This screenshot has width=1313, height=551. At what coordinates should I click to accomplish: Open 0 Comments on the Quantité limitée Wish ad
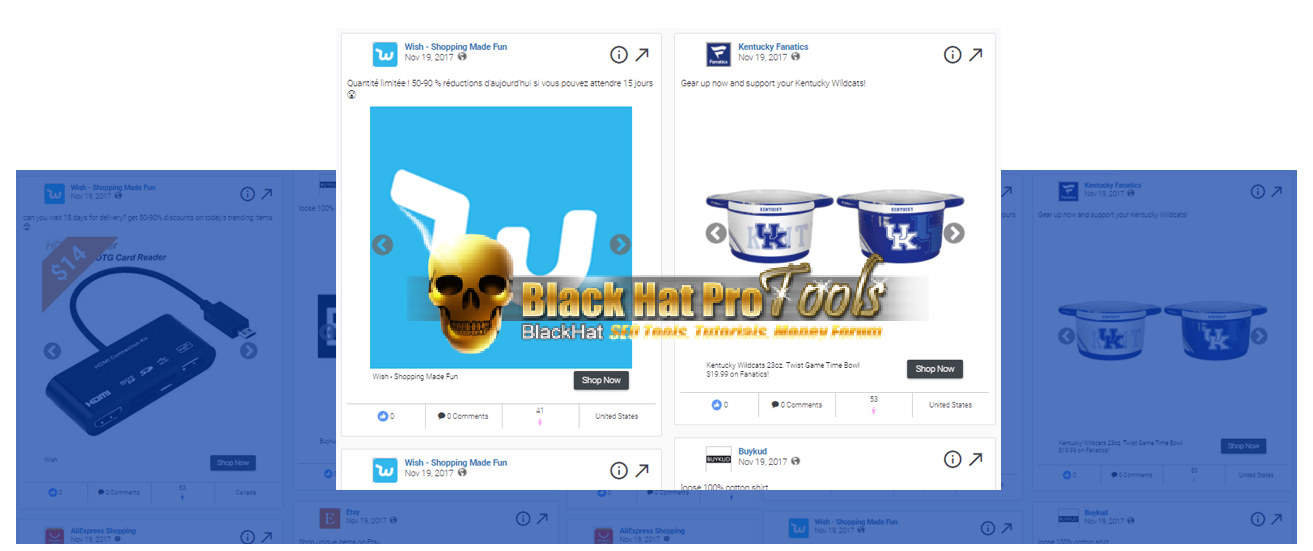pos(463,416)
